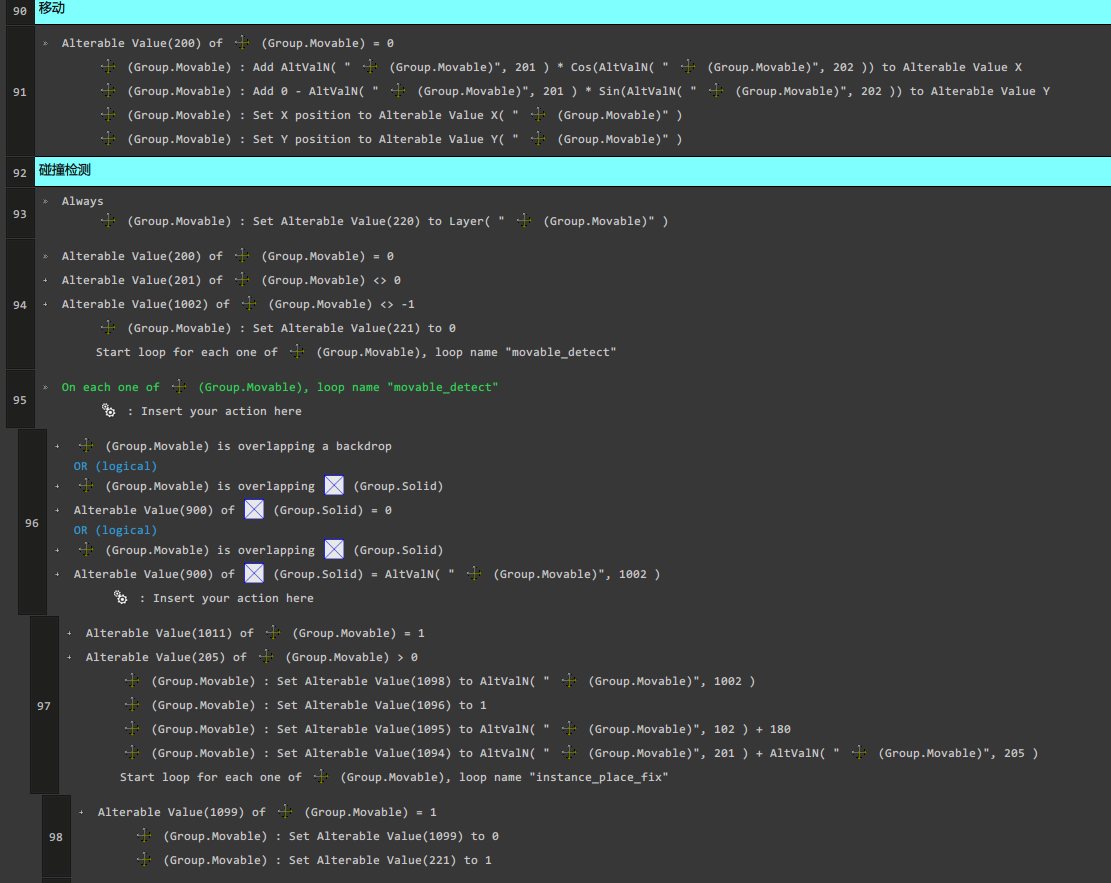
Task: Click the gear icon in event 95's action placeholder
Action: (109, 411)
